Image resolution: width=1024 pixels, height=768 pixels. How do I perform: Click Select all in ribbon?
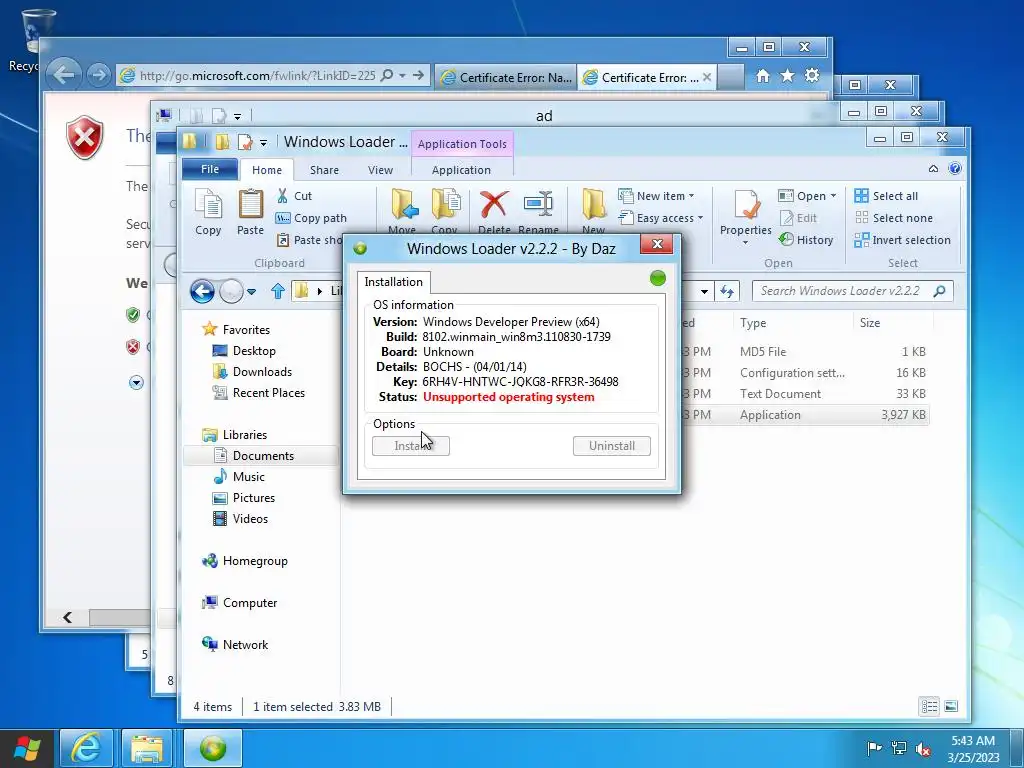(x=886, y=196)
